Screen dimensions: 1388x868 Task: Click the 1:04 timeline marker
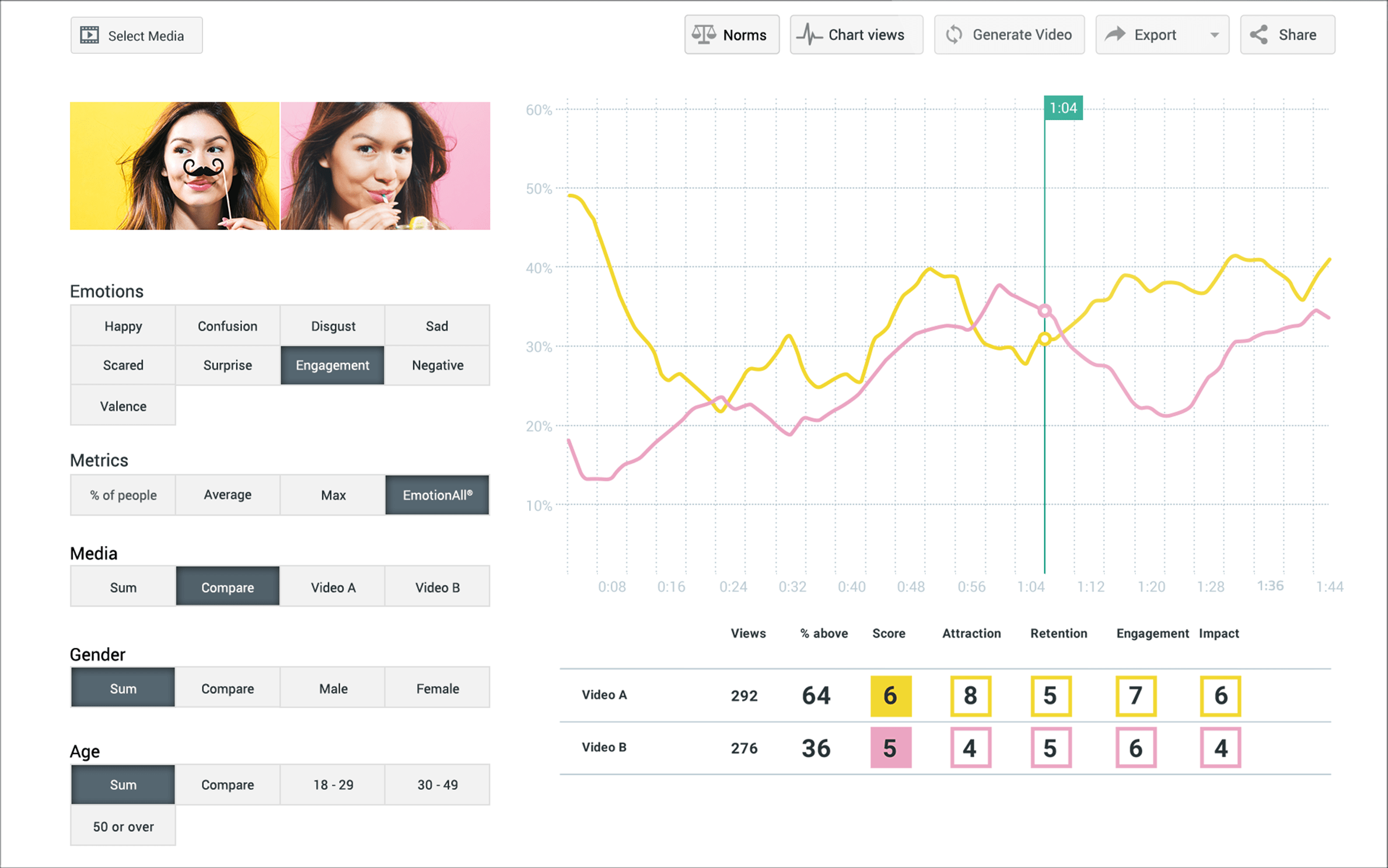pos(1063,108)
